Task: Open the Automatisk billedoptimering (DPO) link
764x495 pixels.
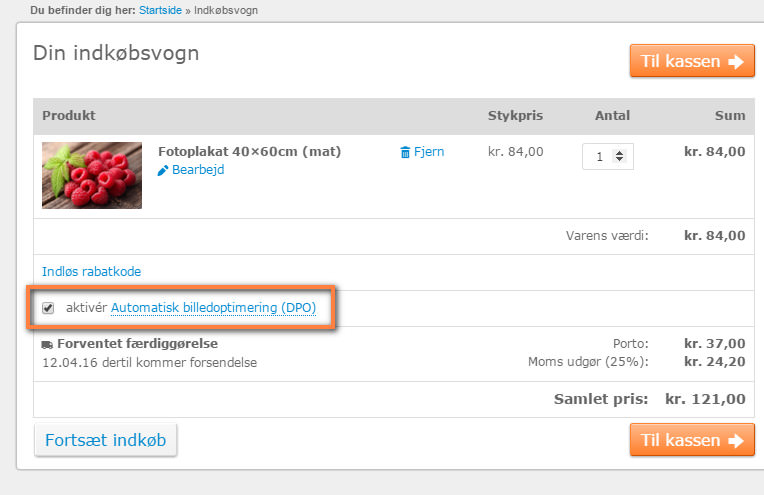Action: pyautogui.click(x=213, y=308)
